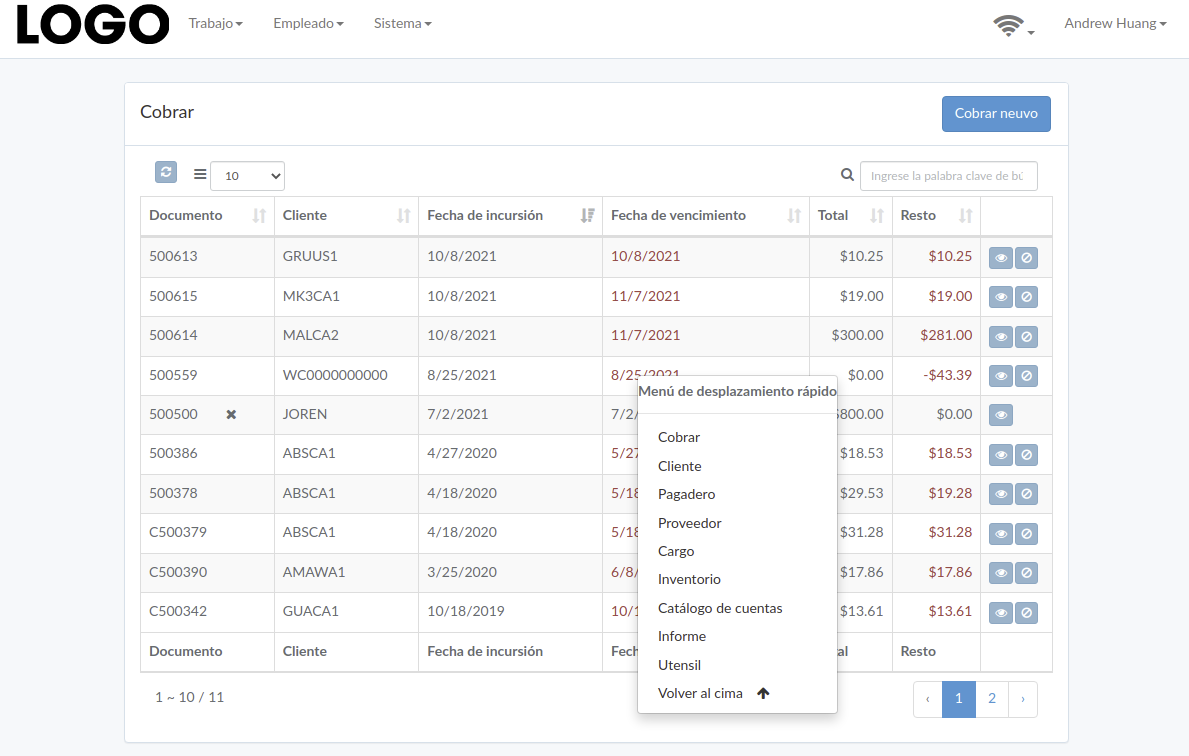1189x756 pixels.
Task: Click the search magnifier icon
Action: pyautogui.click(x=847, y=175)
